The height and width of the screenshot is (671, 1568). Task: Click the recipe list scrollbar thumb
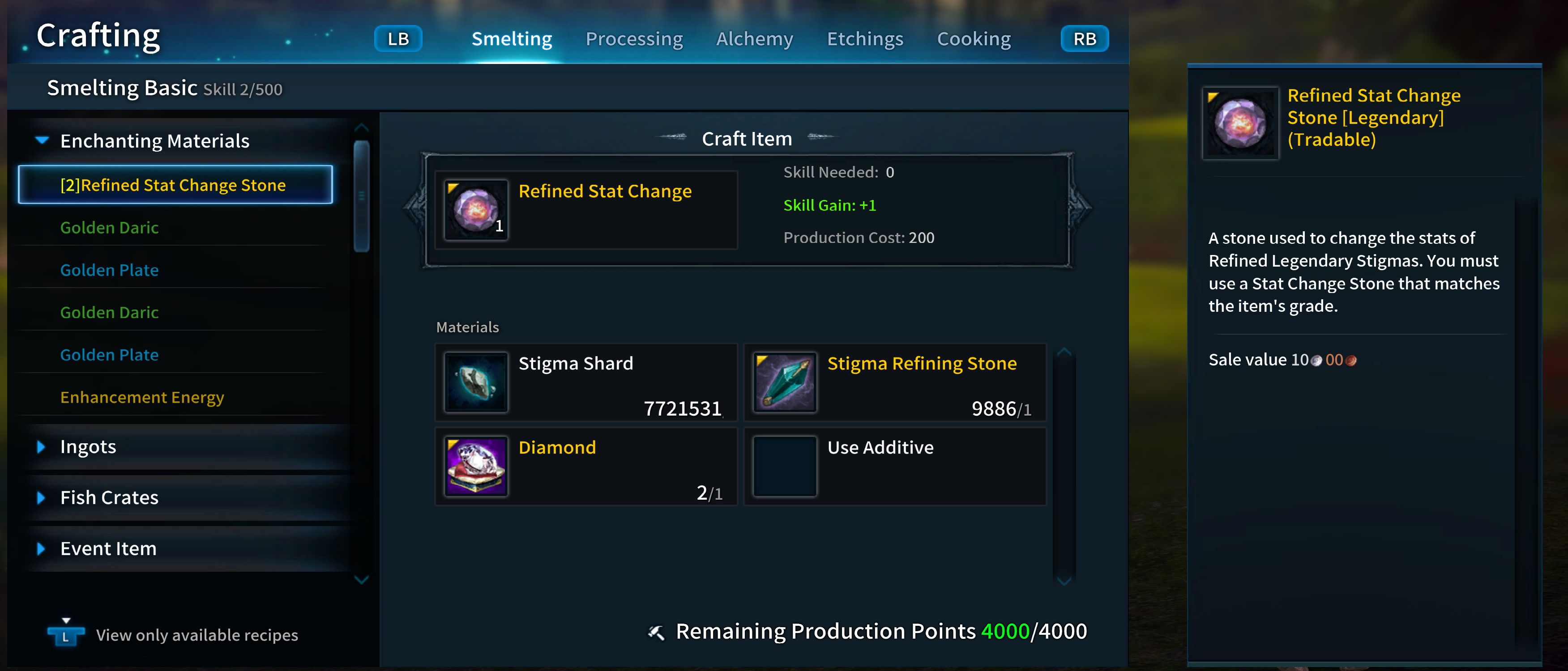point(362,195)
